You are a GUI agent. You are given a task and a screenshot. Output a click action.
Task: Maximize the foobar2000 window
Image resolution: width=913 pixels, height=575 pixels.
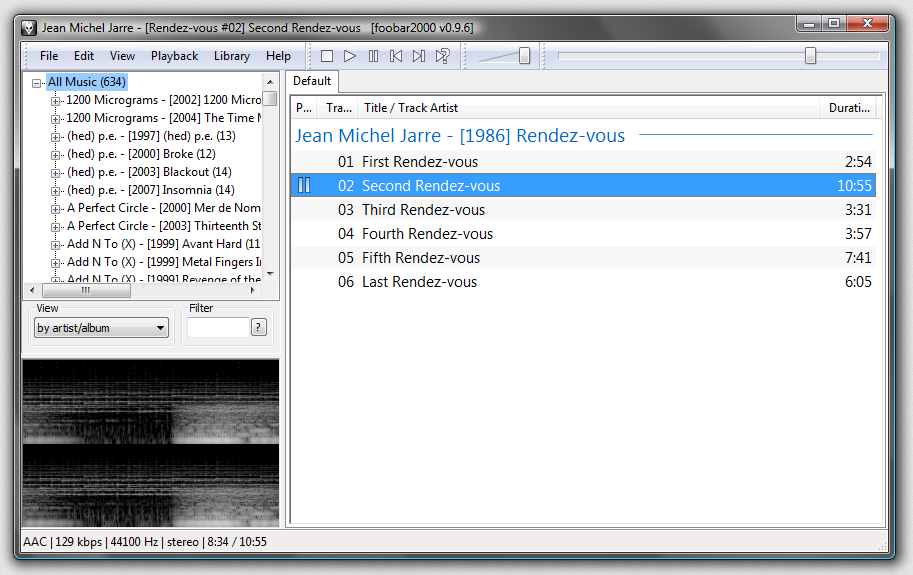tap(834, 24)
